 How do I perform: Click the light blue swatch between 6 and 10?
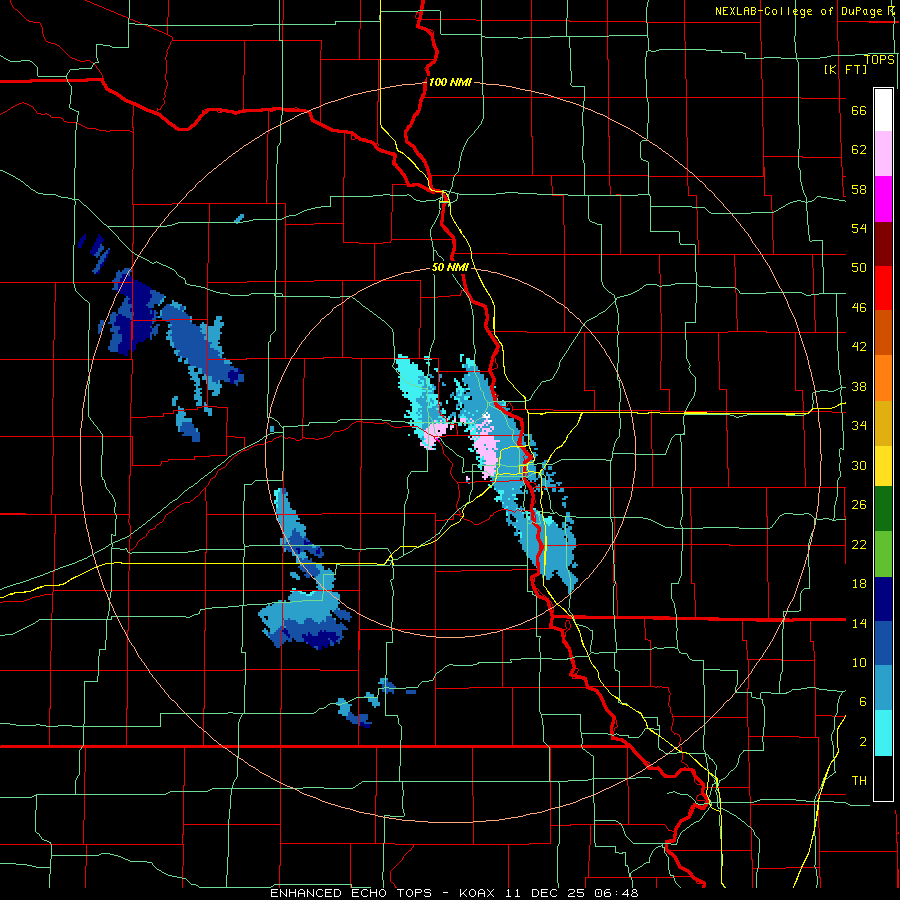(x=883, y=688)
